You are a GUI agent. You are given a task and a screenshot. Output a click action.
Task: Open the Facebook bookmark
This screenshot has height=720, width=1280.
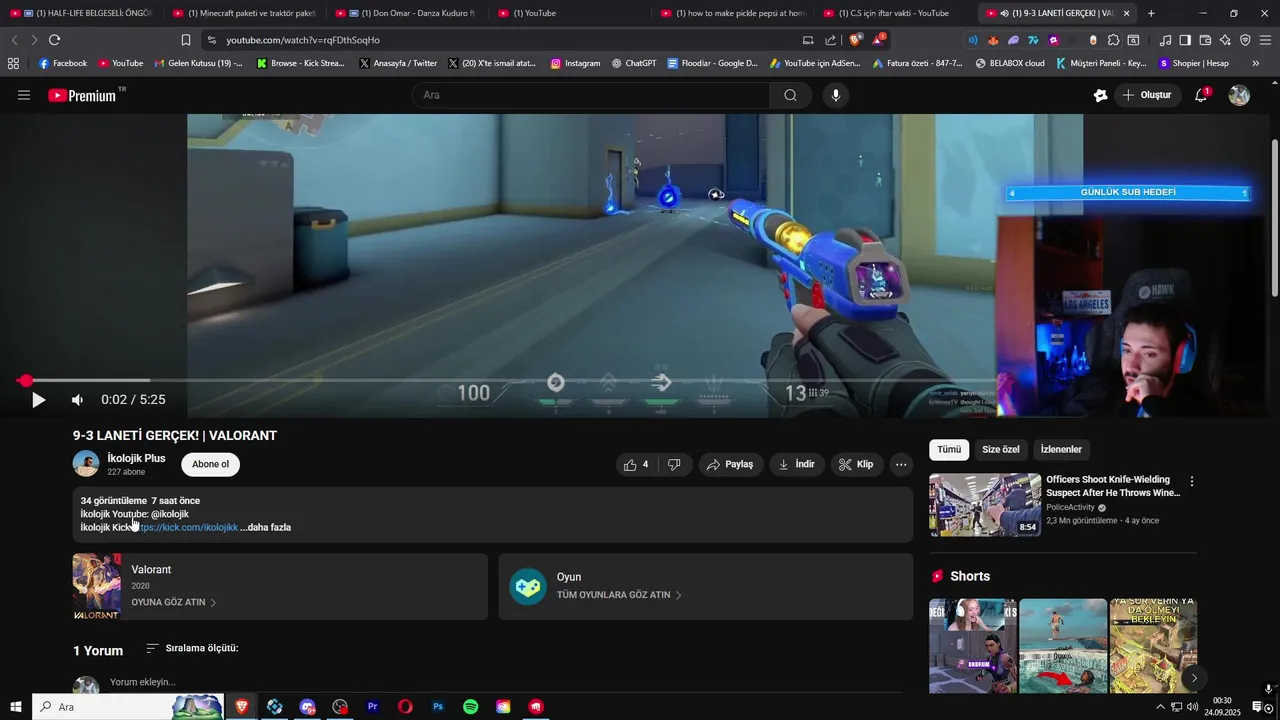click(63, 63)
